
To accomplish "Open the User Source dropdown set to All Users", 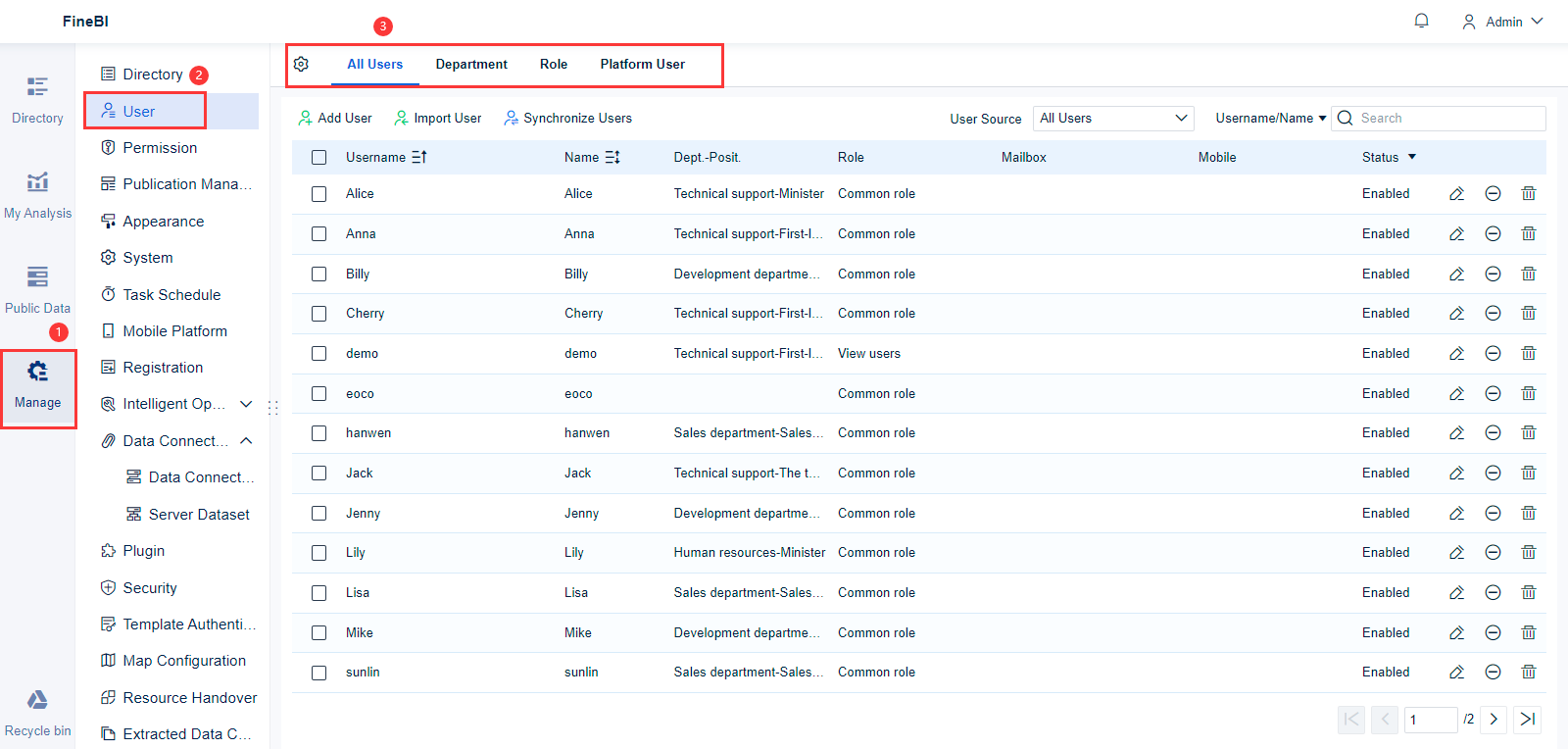I will (x=1113, y=118).
